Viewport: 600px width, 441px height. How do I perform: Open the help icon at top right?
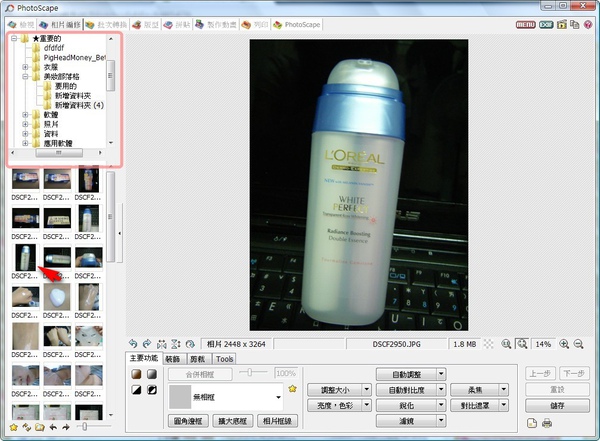coord(588,24)
